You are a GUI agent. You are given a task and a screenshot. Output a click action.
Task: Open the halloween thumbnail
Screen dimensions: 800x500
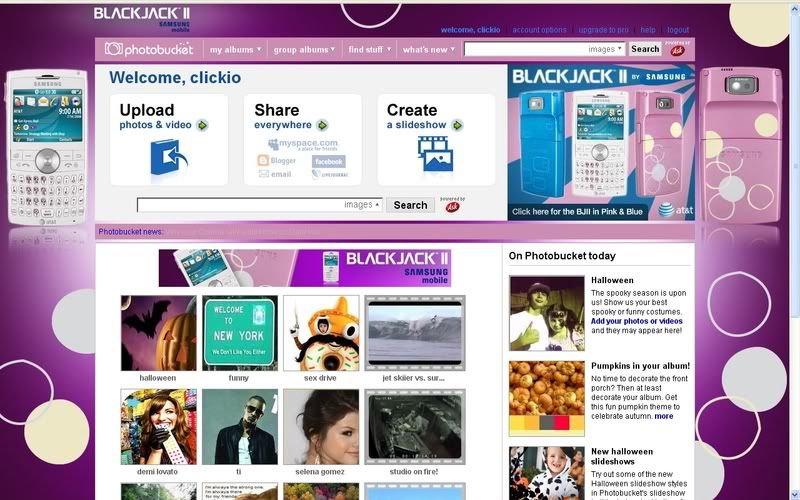(158, 333)
